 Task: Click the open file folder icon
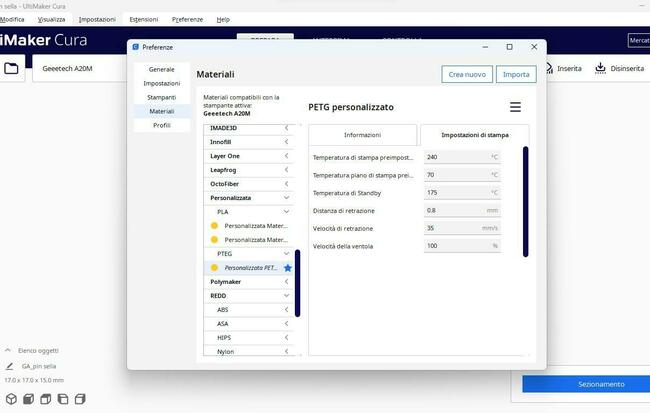(x=12, y=68)
